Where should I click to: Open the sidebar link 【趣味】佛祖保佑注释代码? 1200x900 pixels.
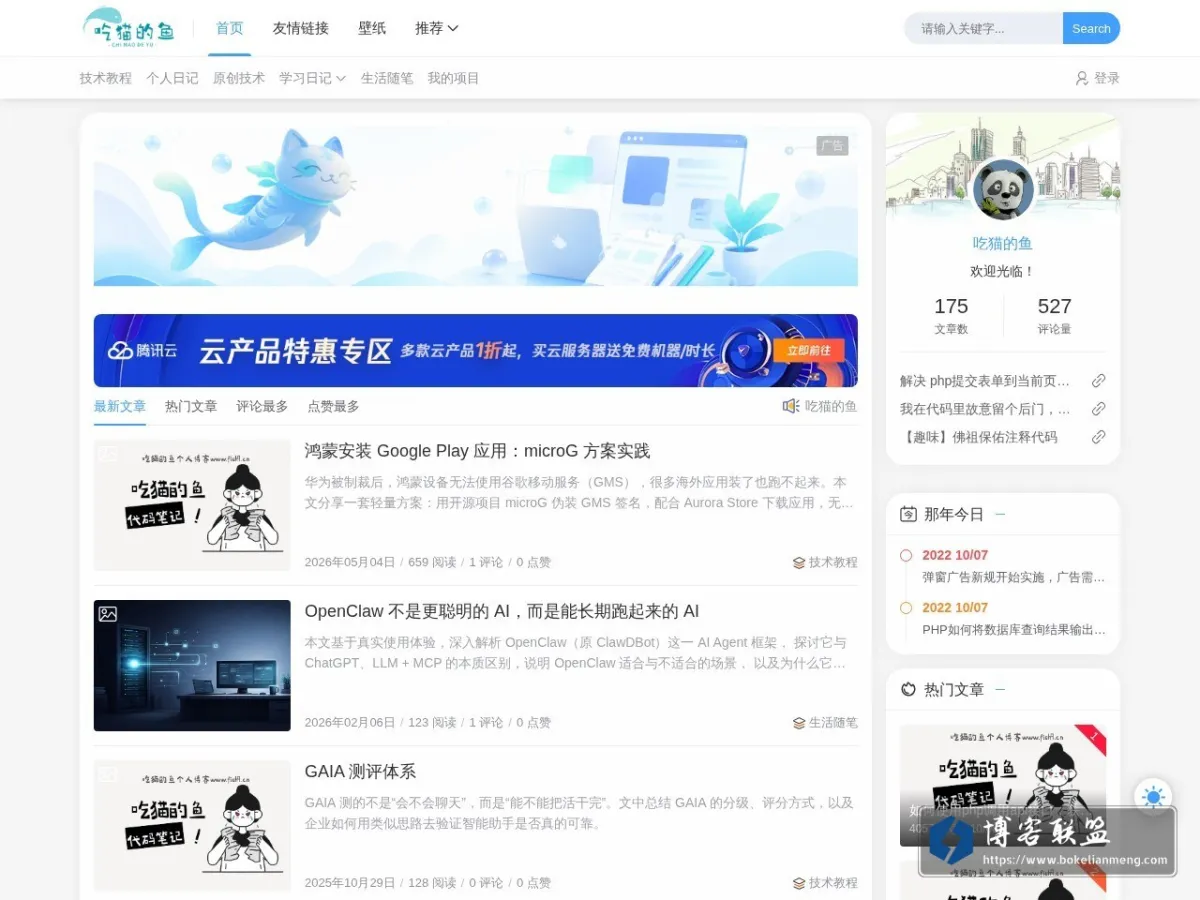[x=978, y=437]
